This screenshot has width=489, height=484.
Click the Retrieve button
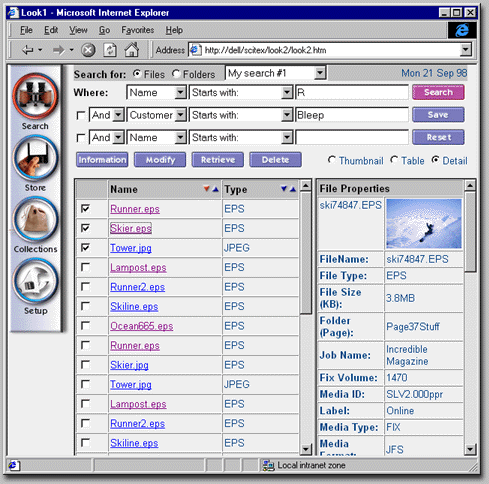point(218,160)
